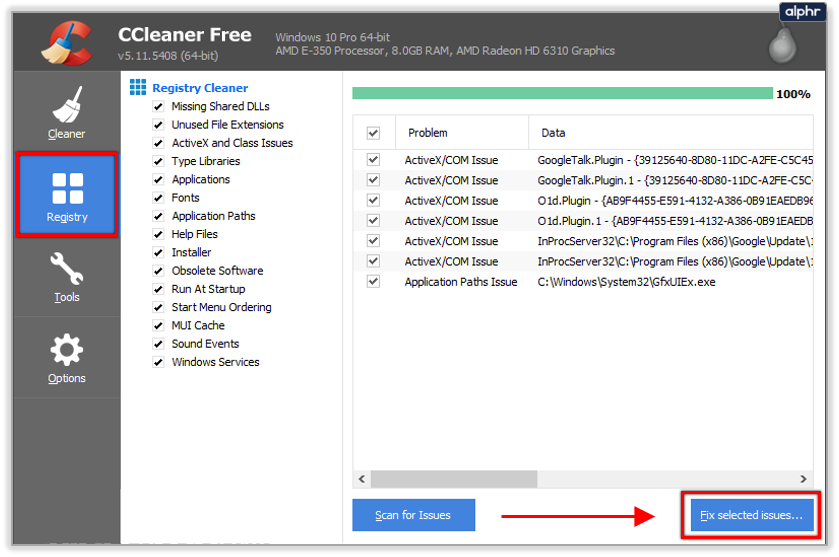Select the Application Paths Issue problem cell

pyautogui.click(x=461, y=282)
